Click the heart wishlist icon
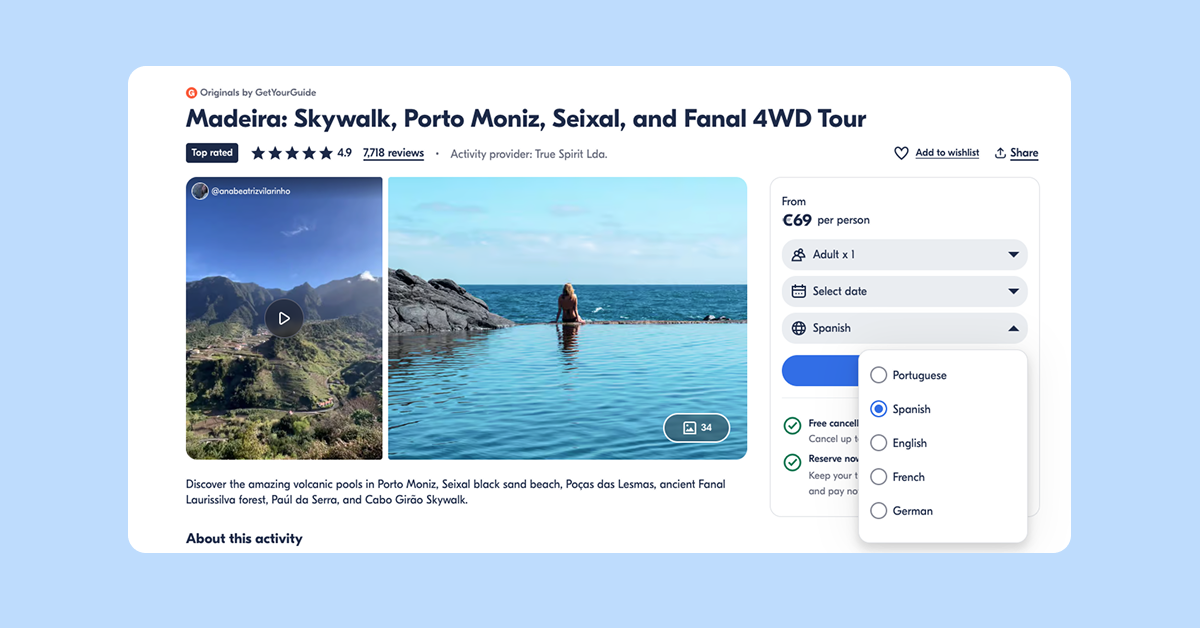The image size is (1200, 628). tap(901, 153)
